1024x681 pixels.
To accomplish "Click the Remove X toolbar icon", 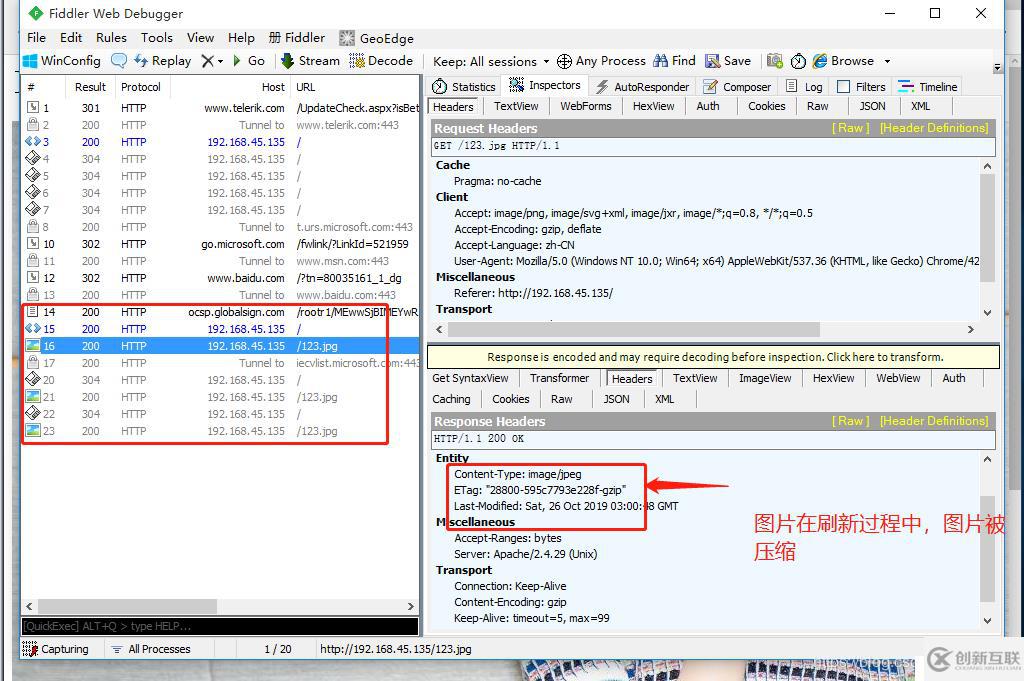I will (x=208, y=61).
